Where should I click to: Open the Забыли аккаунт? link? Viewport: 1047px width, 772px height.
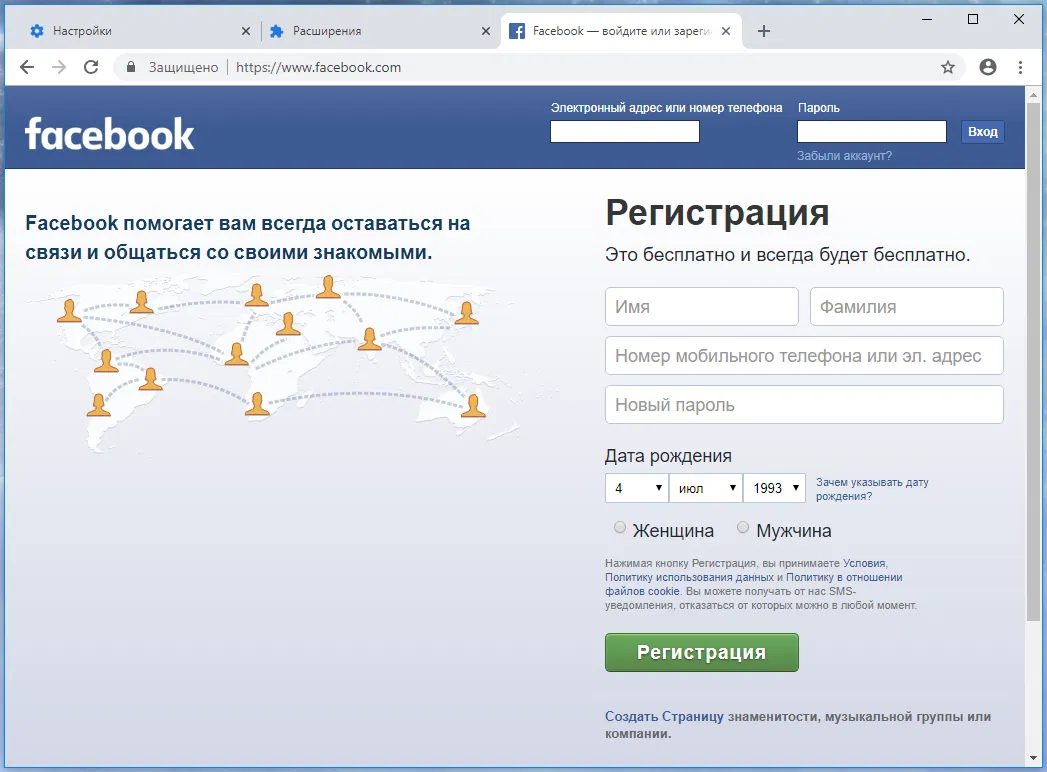point(844,156)
